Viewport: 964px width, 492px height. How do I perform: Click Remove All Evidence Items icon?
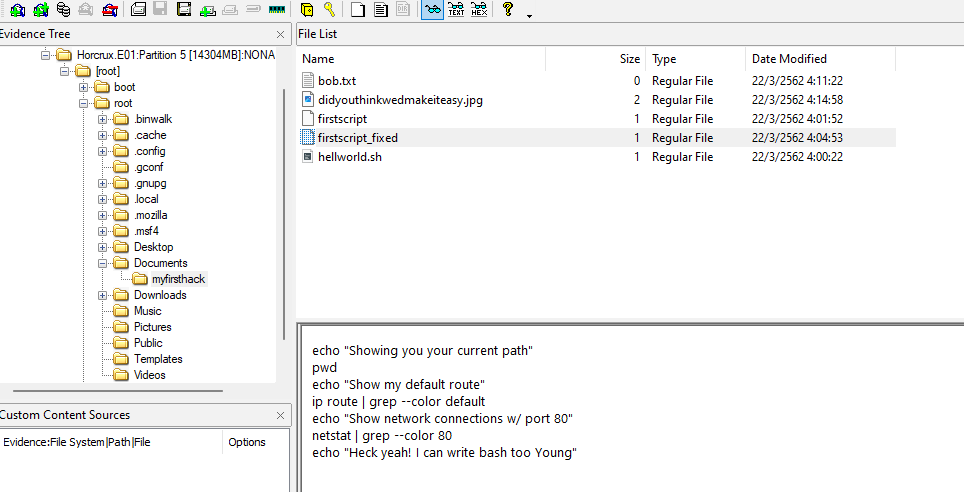point(109,9)
